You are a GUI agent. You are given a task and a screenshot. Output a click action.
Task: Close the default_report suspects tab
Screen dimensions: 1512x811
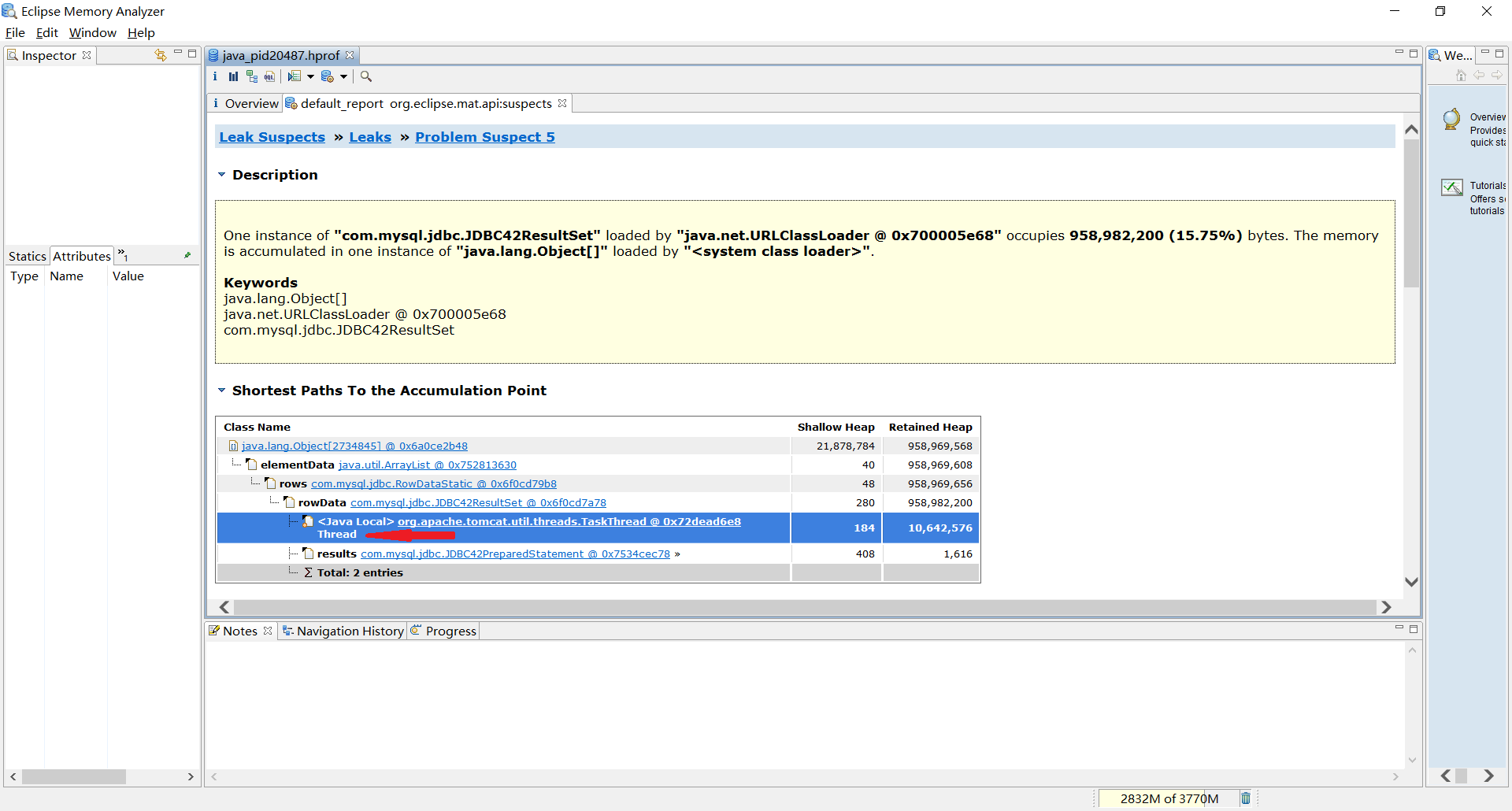[x=562, y=103]
